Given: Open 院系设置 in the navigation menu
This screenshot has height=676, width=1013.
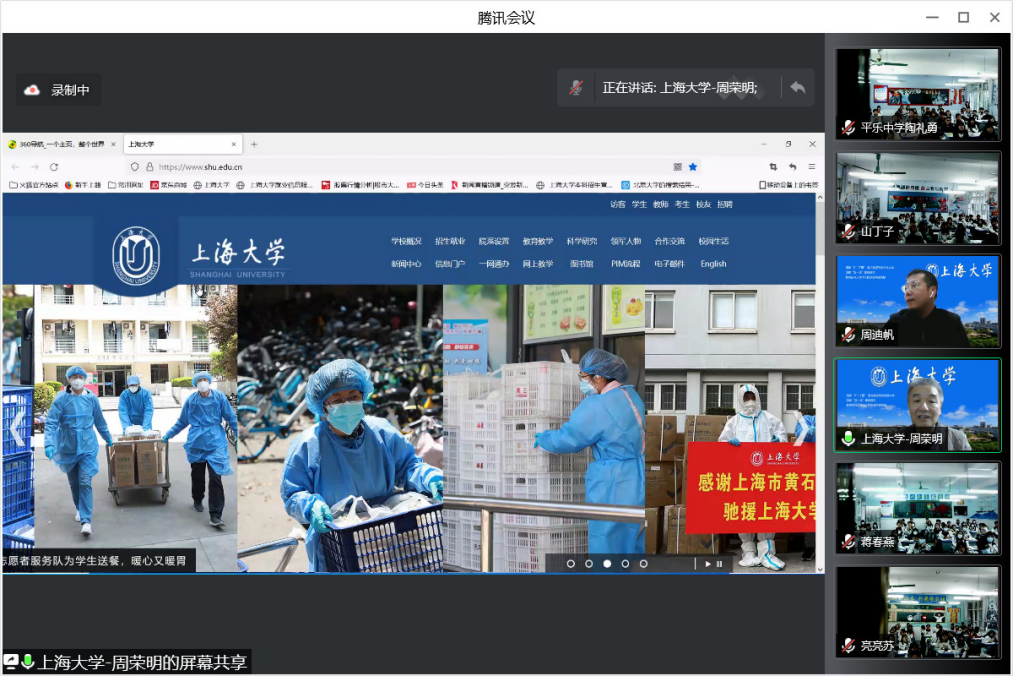Looking at the screenshot, I should tap(494, 241).
